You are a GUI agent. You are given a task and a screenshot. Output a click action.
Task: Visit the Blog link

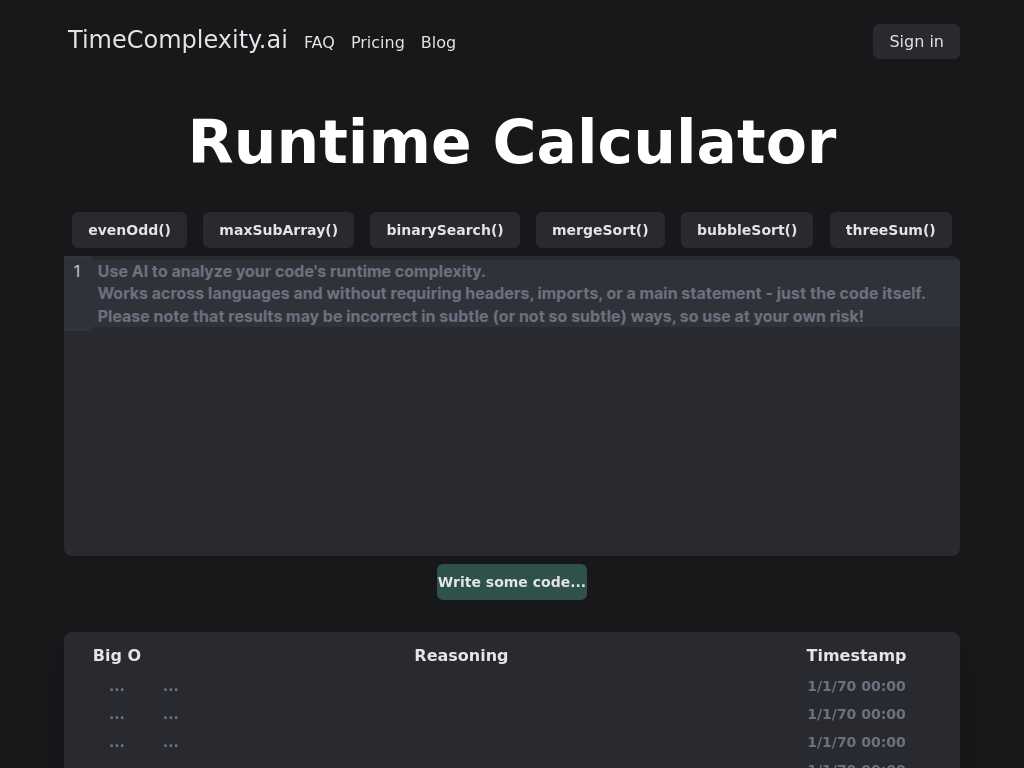point(438,42)
